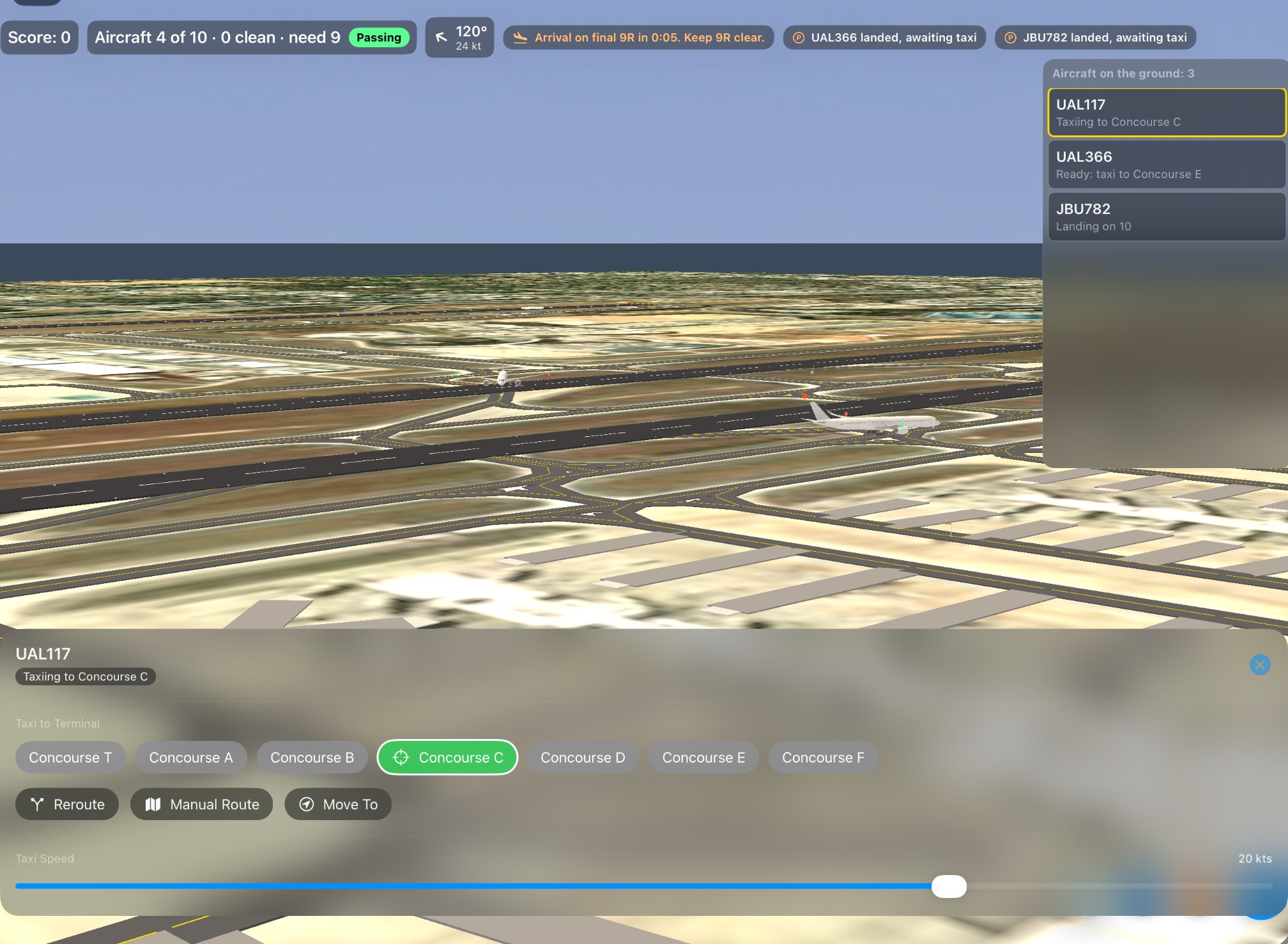Select UAL366 ready to taxi row
The image size is (1288, 944).
pos(1166,165)
